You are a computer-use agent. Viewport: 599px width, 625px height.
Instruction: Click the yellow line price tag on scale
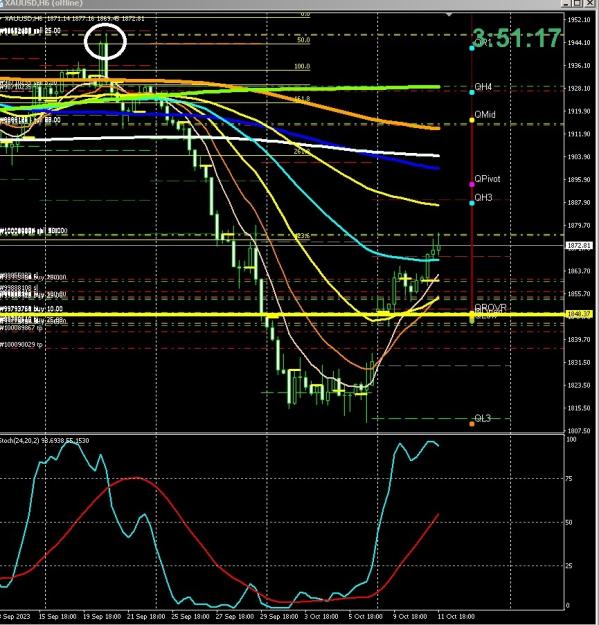coord(579,314)
